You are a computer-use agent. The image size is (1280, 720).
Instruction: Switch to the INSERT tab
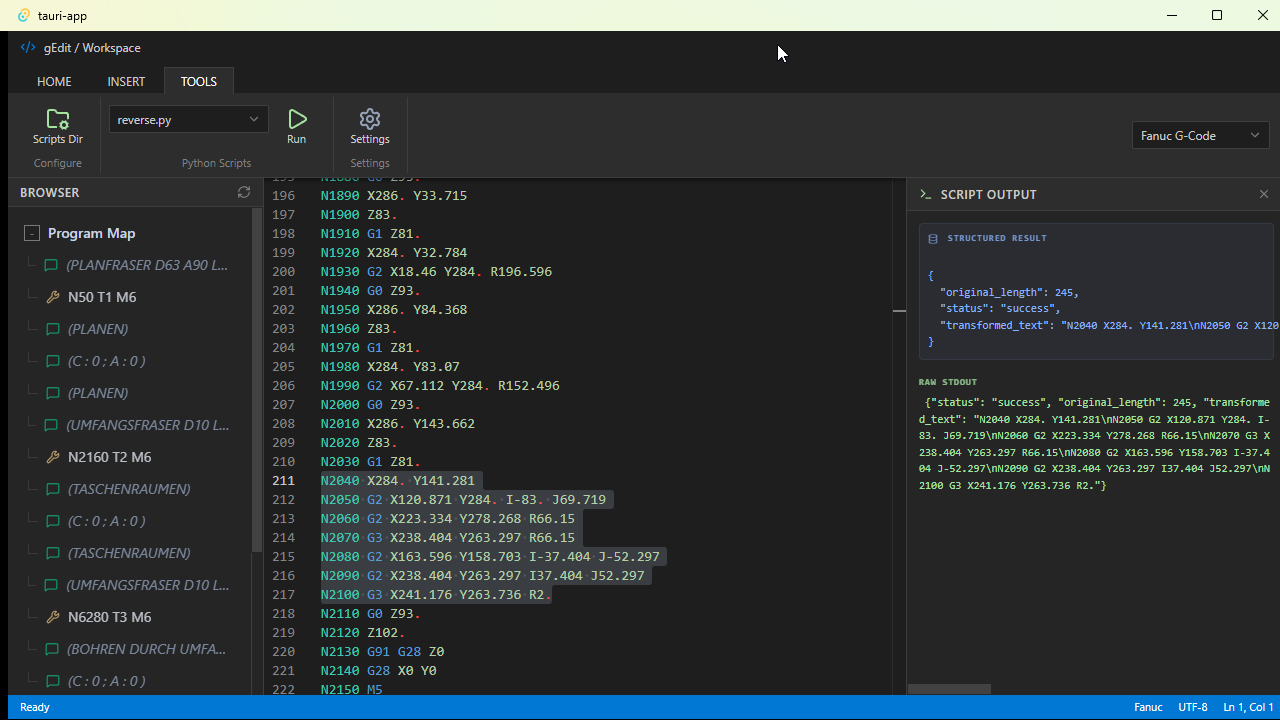point(126,81)
